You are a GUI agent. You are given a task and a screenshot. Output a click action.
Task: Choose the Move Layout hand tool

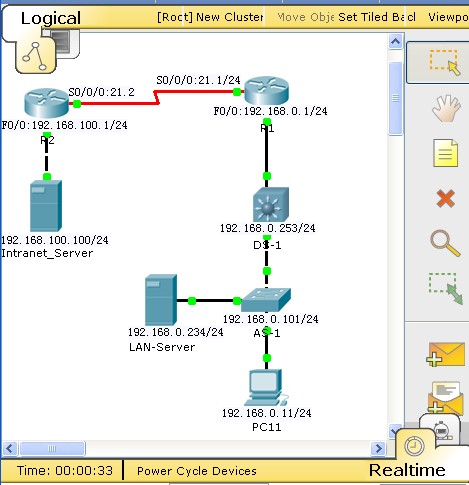coord(446,108)
